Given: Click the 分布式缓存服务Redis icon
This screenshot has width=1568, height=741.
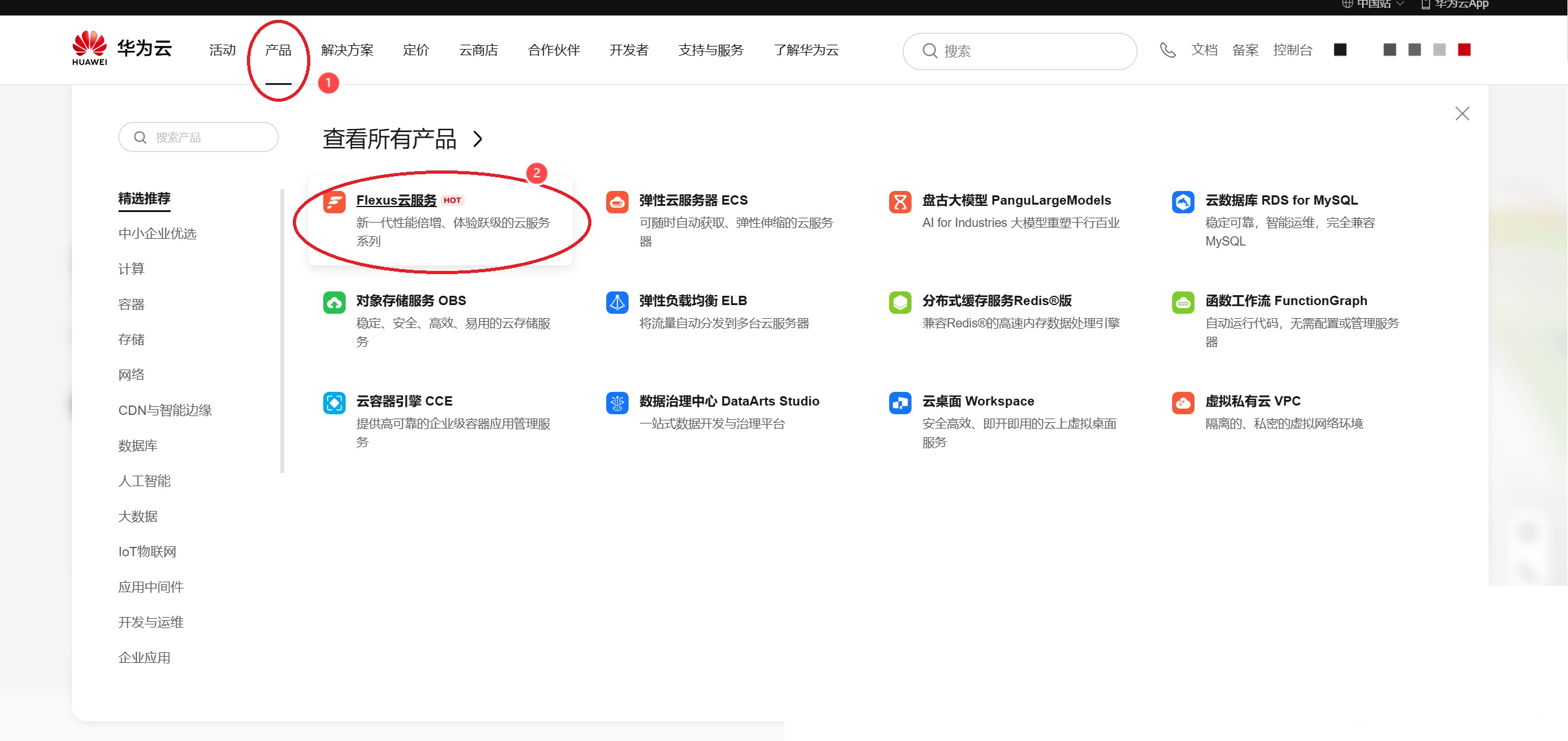Looking at the screenshot, I should coord(900,303).
